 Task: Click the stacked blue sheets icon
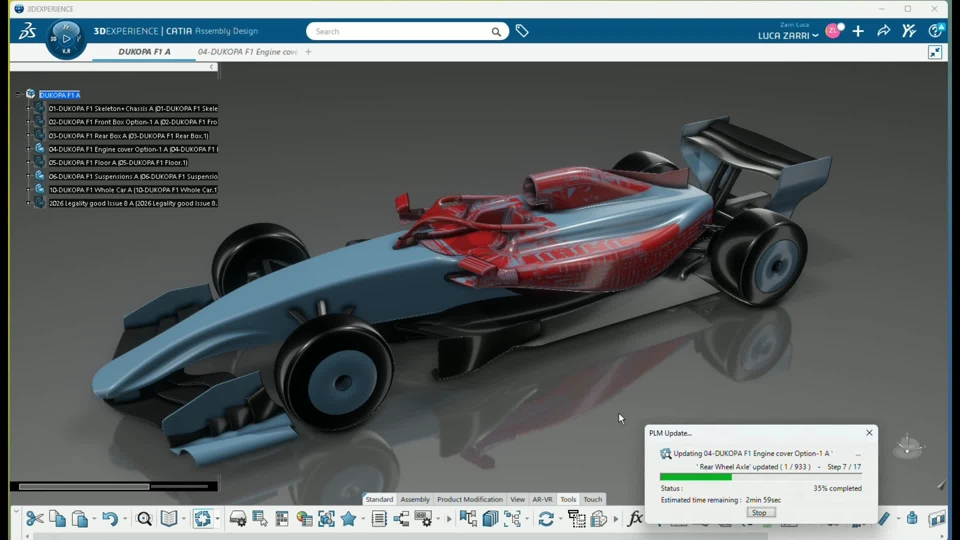tap(490, 519)
